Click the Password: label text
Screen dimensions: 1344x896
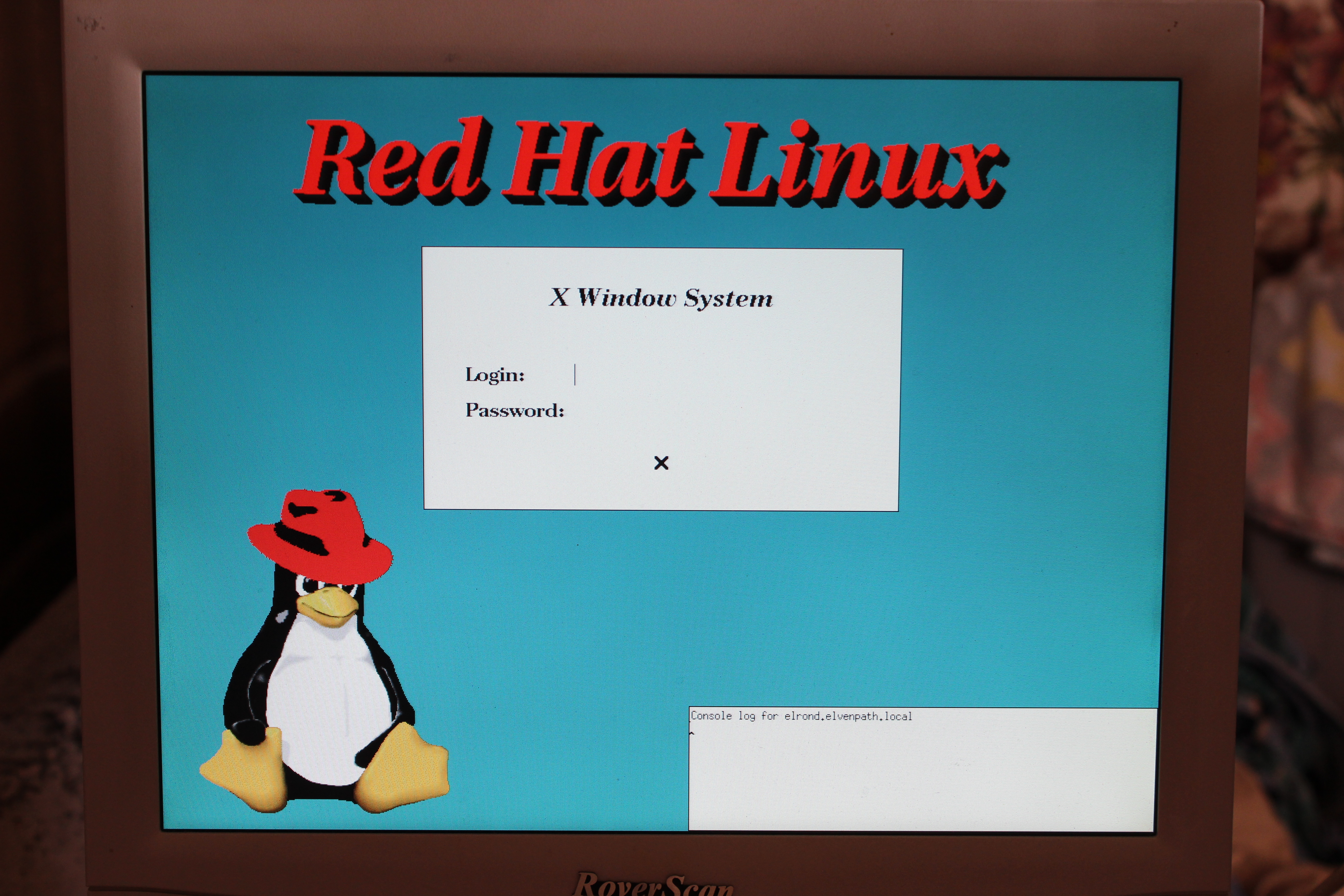[x=514, y=410]
